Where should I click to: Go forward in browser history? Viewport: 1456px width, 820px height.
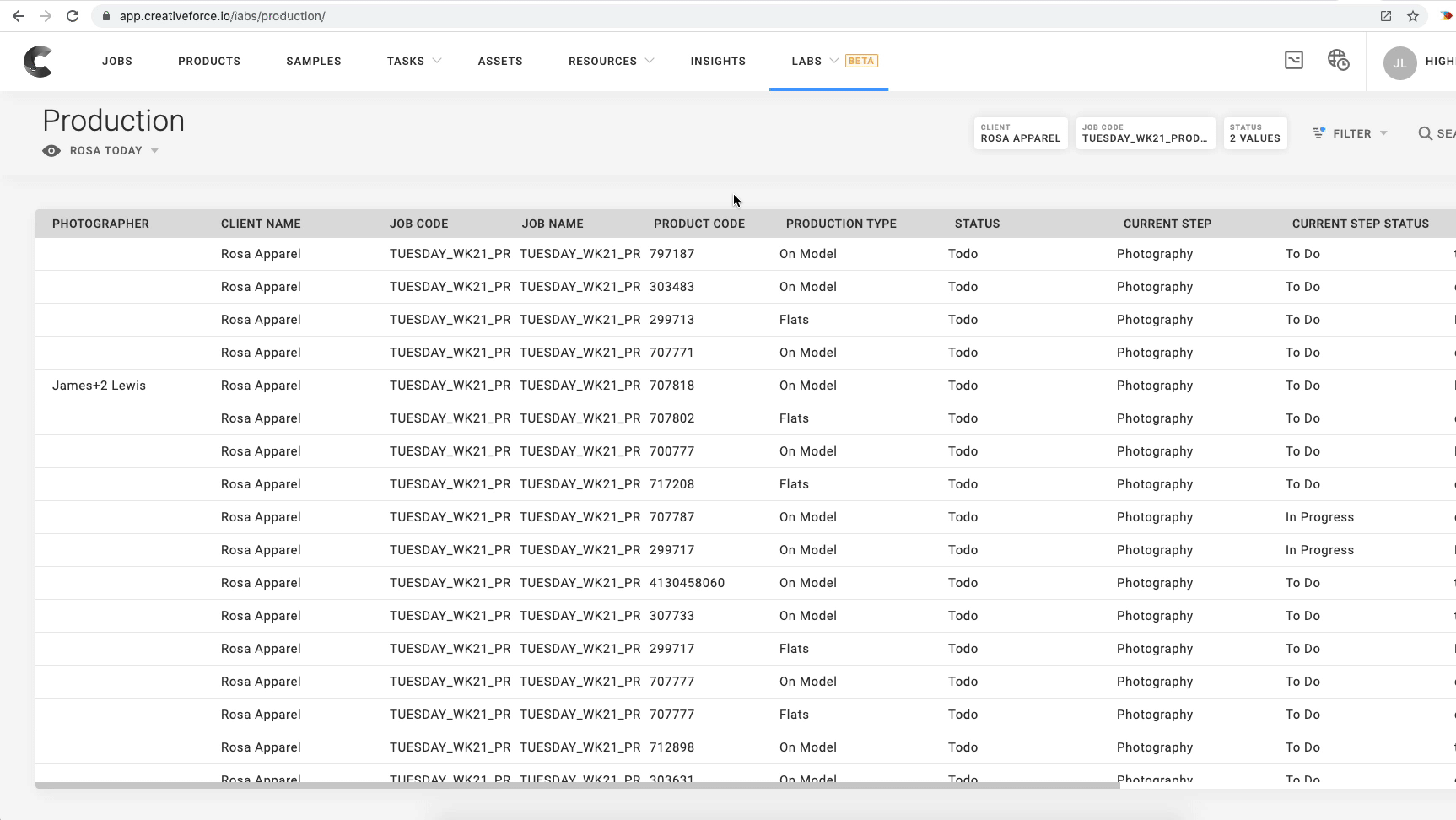pyautogui.click(x=46, y=16)
